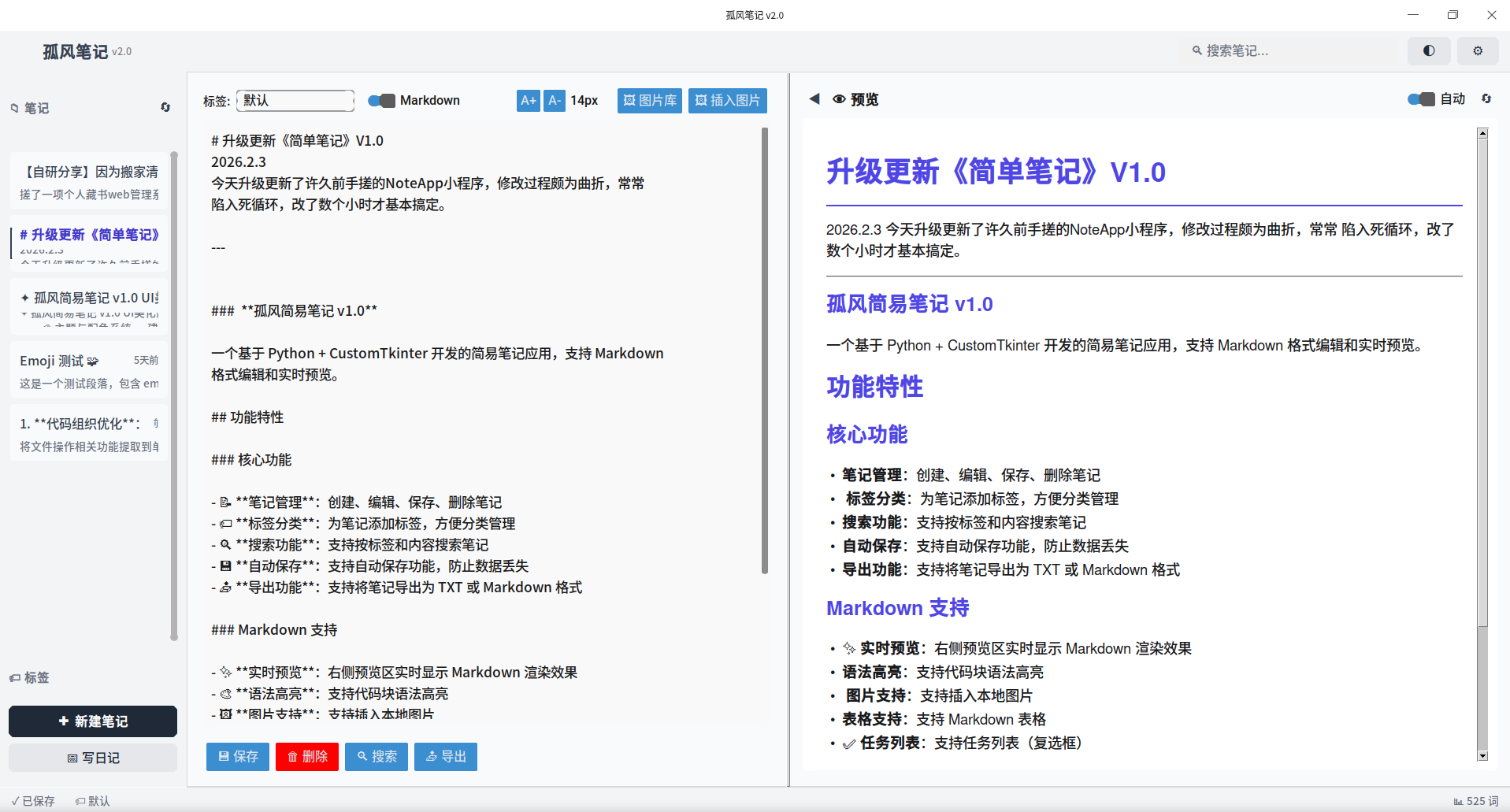Toggle dark mode with contrast icon
1510x812 pixels.
[x=1428, y=50]
